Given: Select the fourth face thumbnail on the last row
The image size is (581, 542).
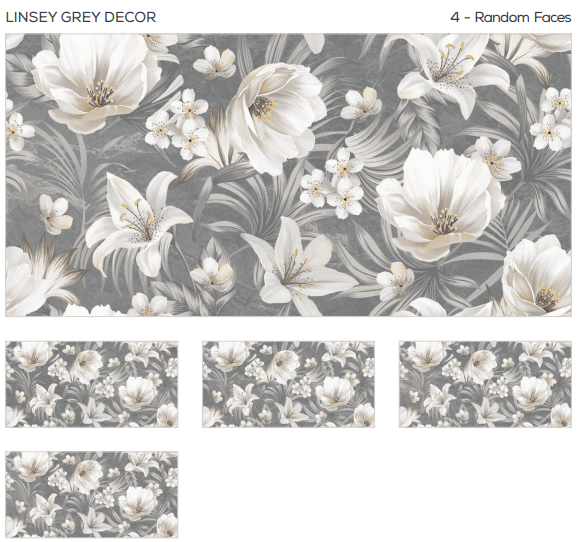Looking at the screenshot, I should pos(92,495).
